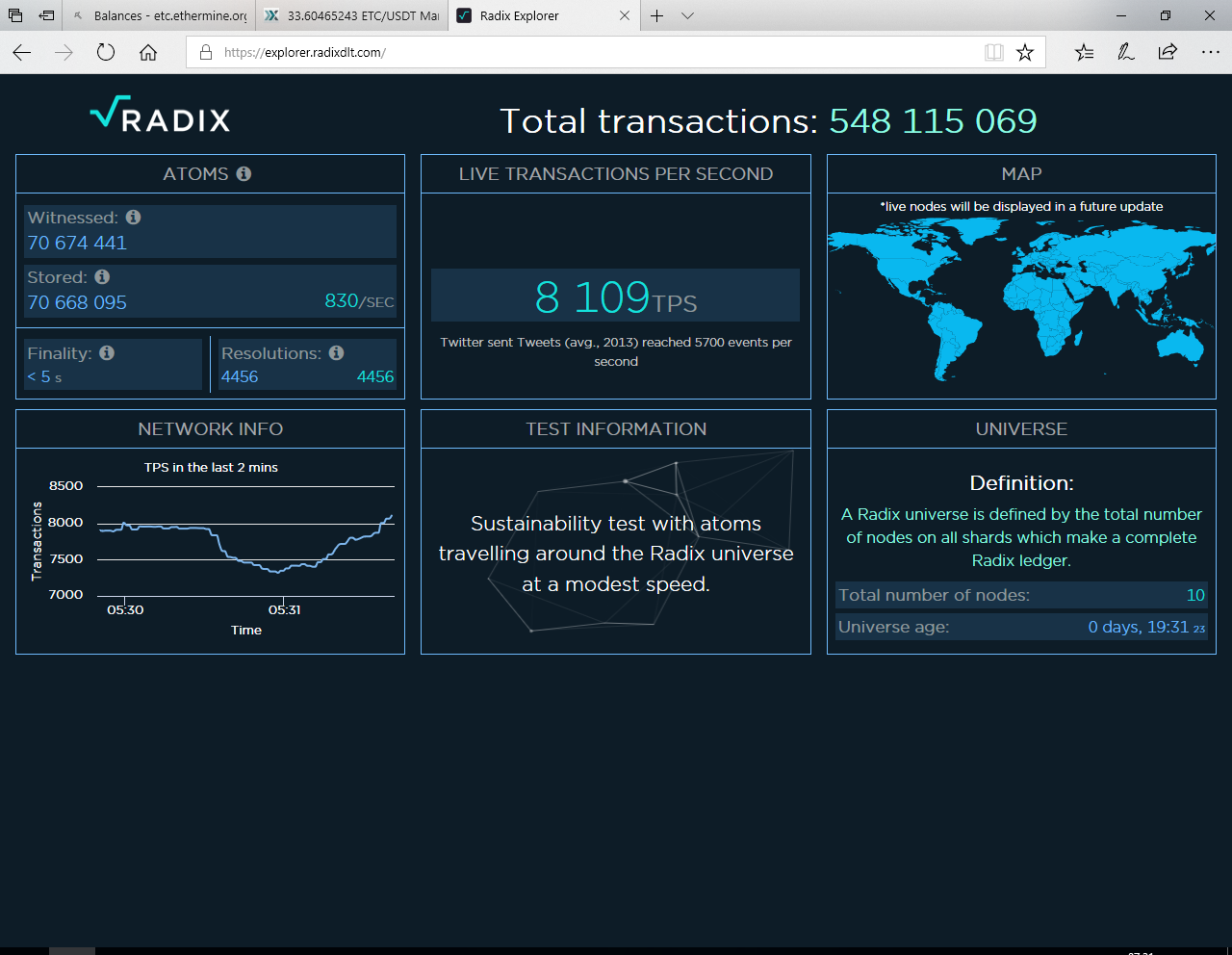Click the UNIVERSE panel header
The width and height of the screenshot is (1232, 955).
pyautogui.click(x=1021, y=429)
